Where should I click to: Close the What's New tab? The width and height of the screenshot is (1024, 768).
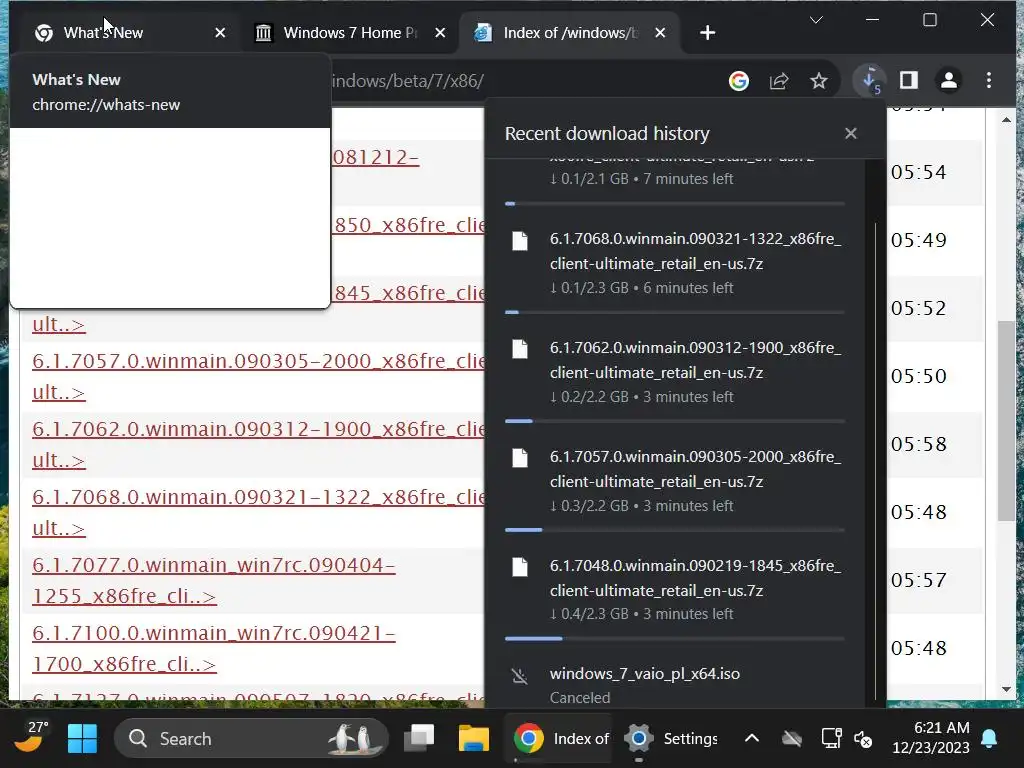tap(220, 33)
